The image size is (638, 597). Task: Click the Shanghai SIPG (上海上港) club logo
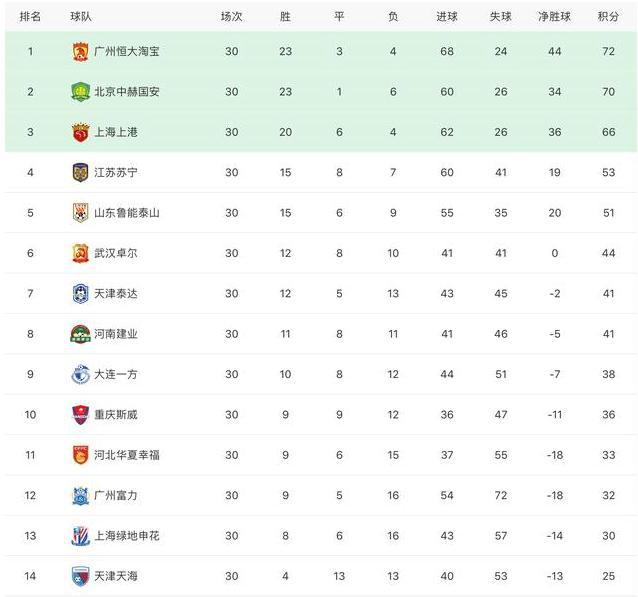80,132
